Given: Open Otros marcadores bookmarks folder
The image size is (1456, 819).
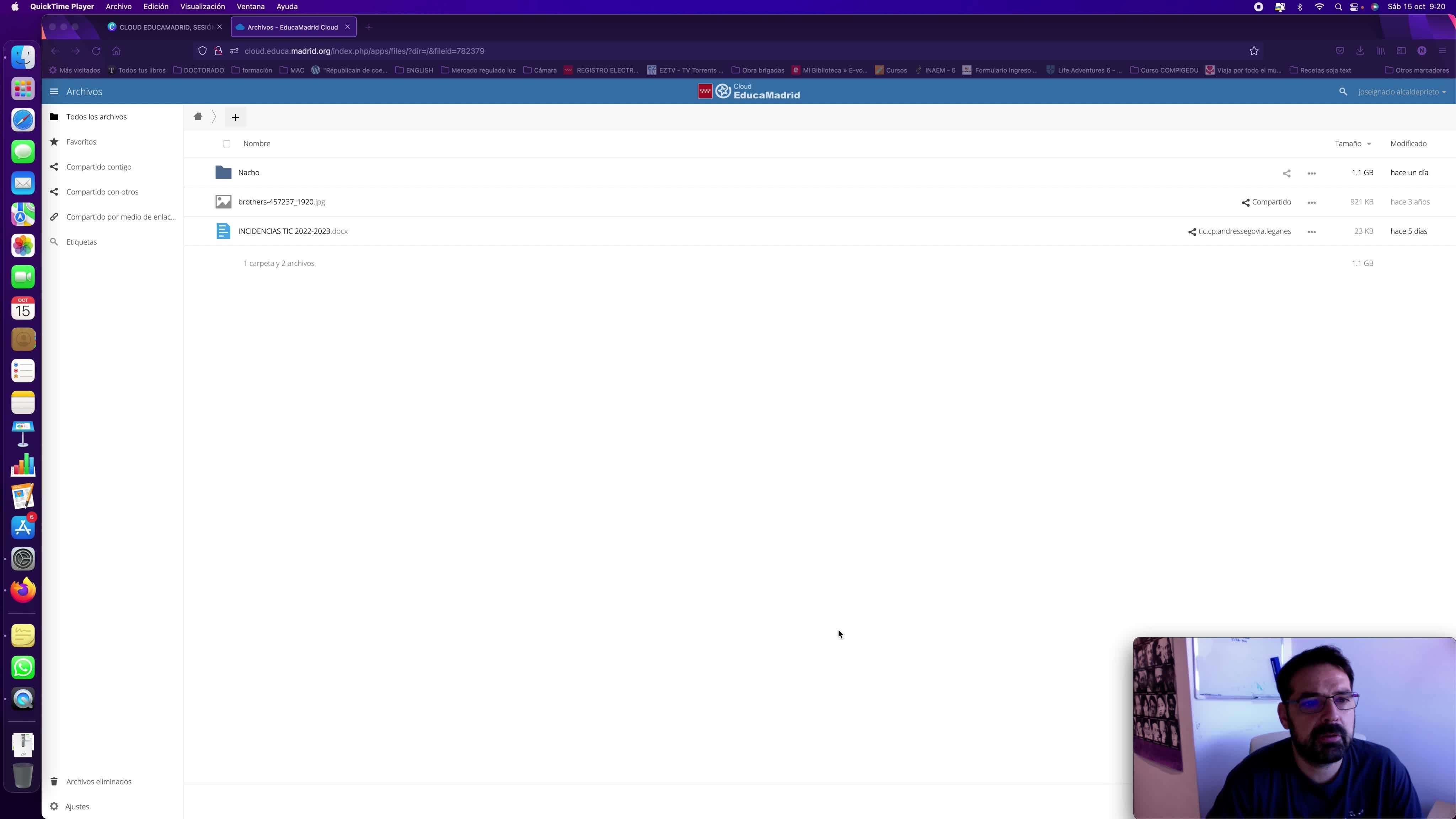Looking at the screenshot, I should coord(1417,70).
